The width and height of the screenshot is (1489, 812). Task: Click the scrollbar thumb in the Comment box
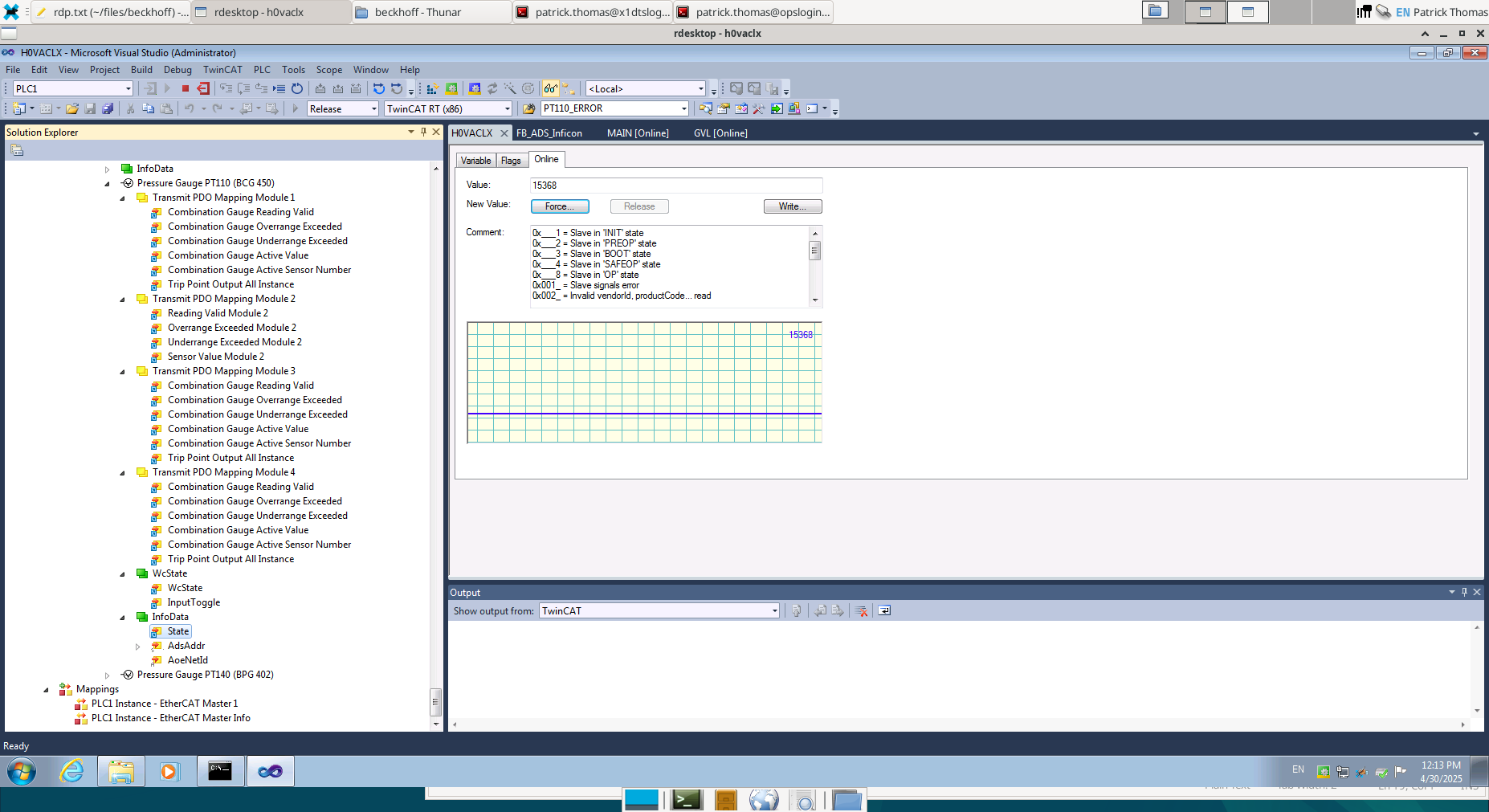point(814,251)
